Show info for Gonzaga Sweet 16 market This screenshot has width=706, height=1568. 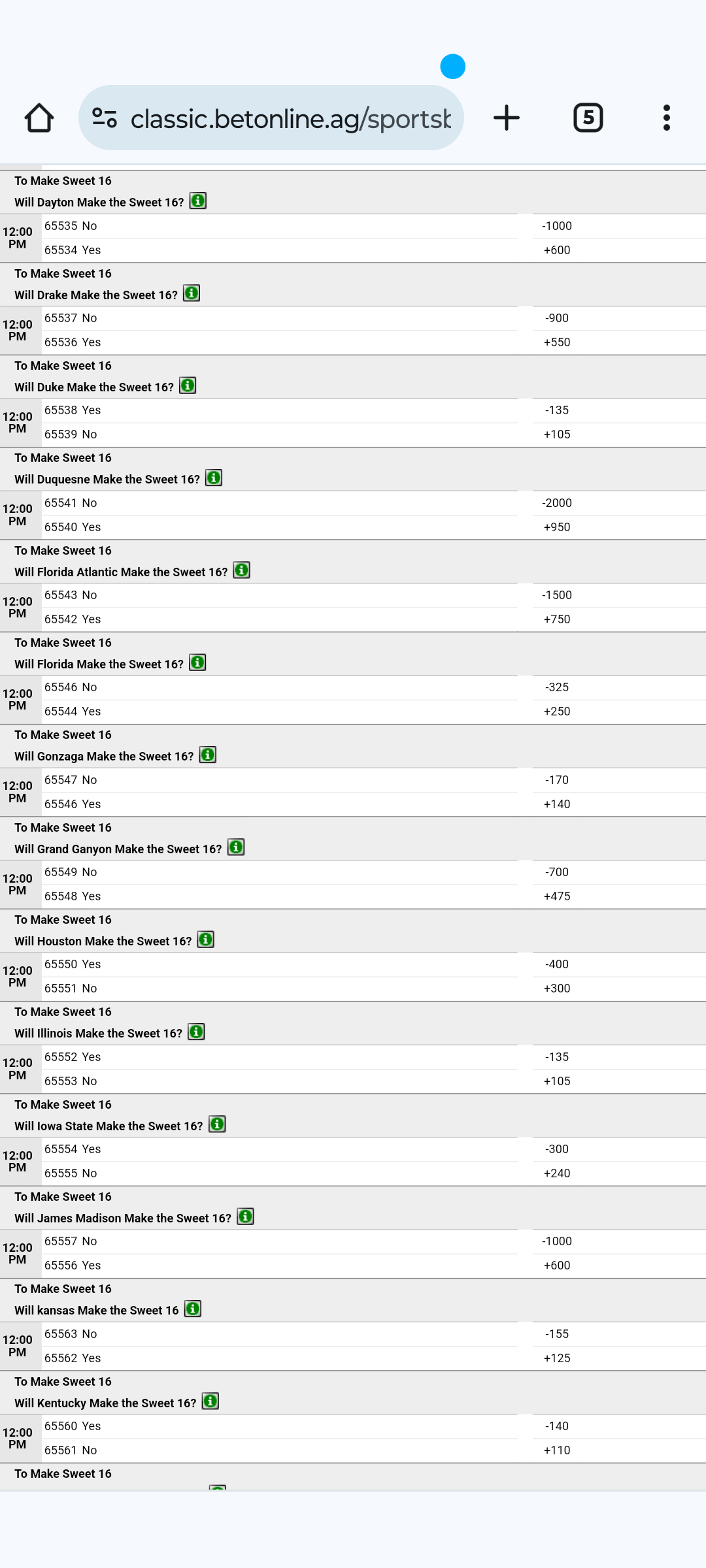(208, 755)
